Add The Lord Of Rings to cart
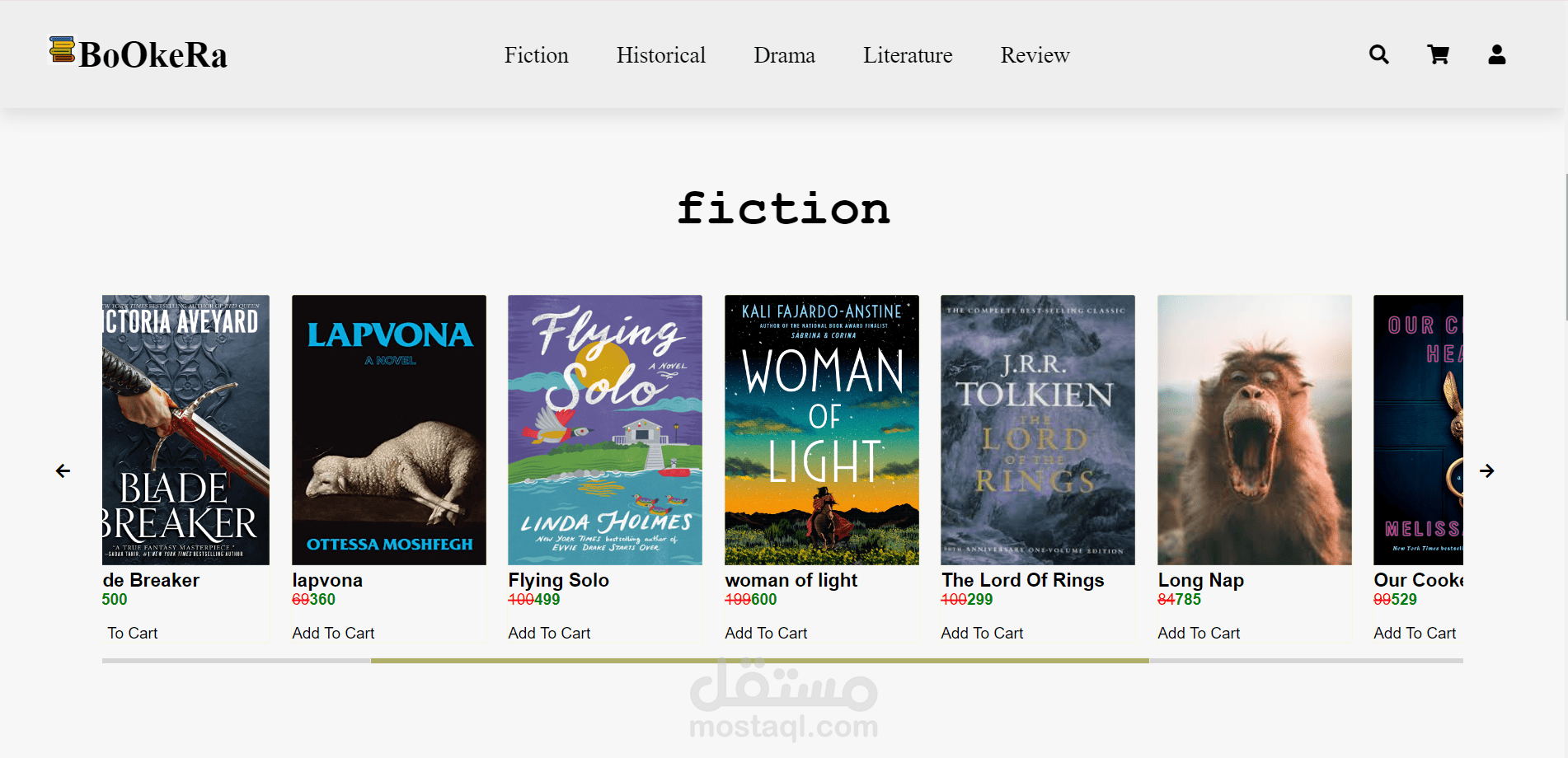Image resolution: width=1568 pixels, height=758 pixels. (982, 633)
